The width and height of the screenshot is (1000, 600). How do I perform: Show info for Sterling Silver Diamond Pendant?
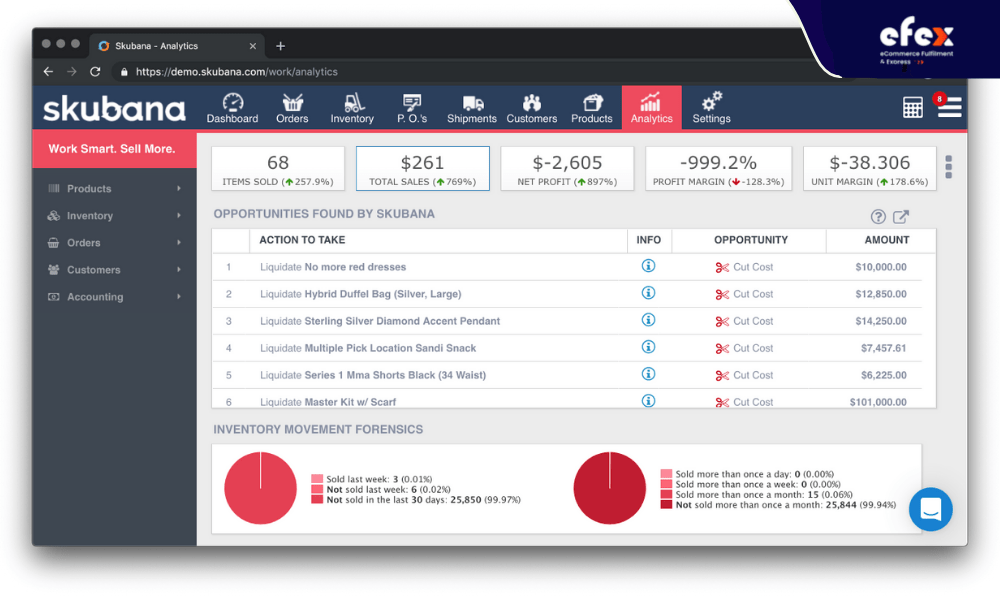tap(648, 320)
